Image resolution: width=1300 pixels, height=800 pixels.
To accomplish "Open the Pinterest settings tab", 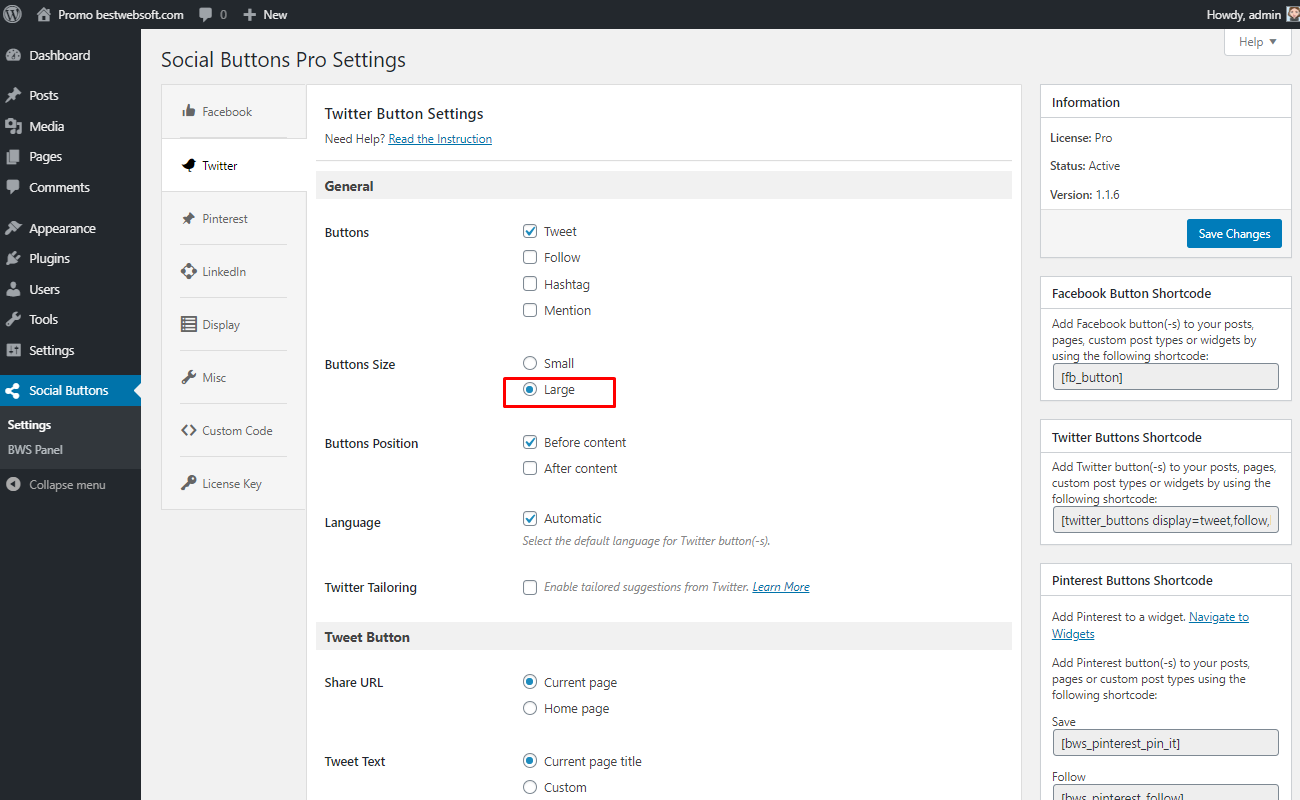I will point(234,219).
